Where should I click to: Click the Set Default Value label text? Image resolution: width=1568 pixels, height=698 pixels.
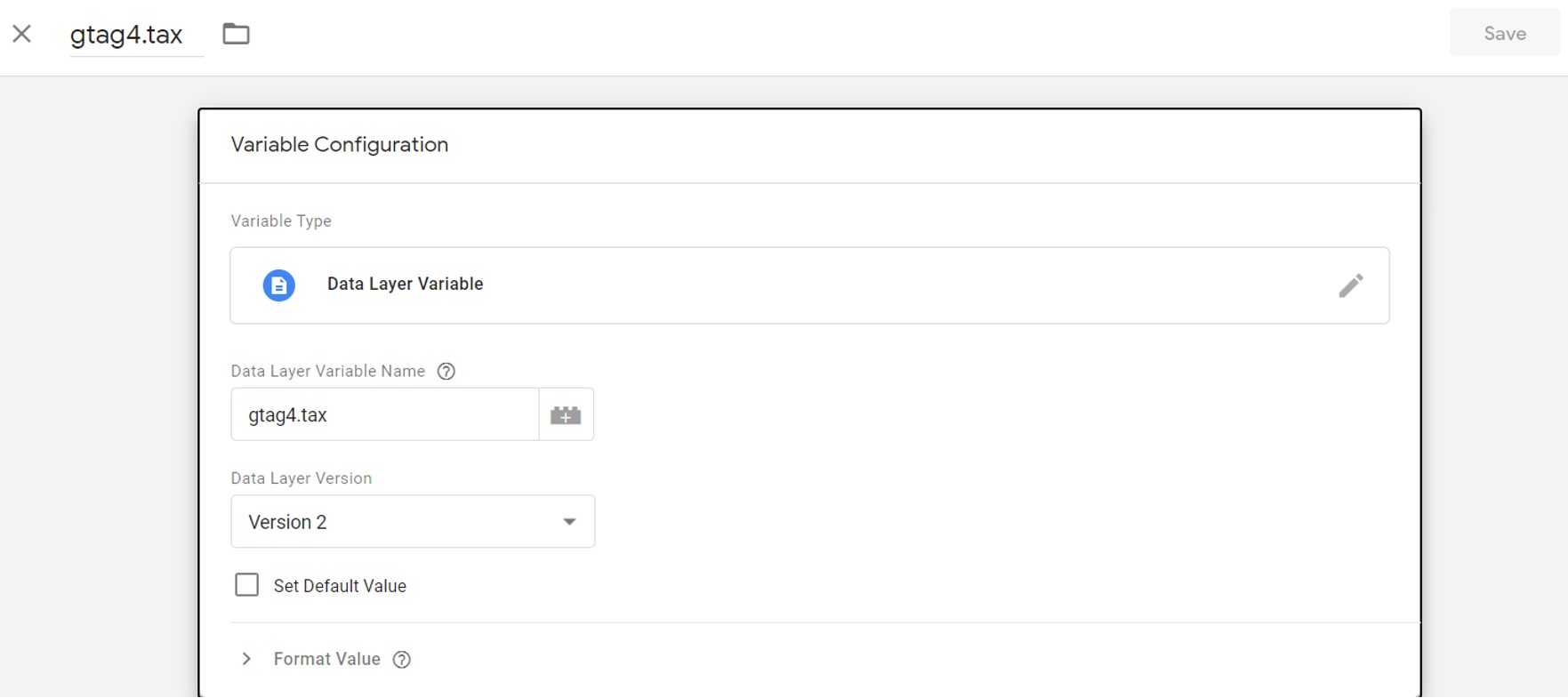point(340,586)
